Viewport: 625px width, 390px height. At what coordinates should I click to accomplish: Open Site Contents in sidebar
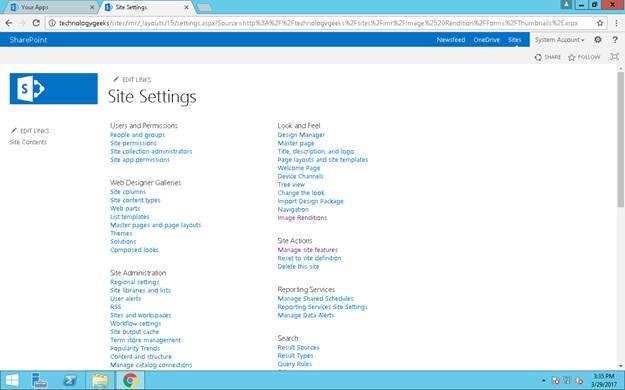[x=28, y=142]
